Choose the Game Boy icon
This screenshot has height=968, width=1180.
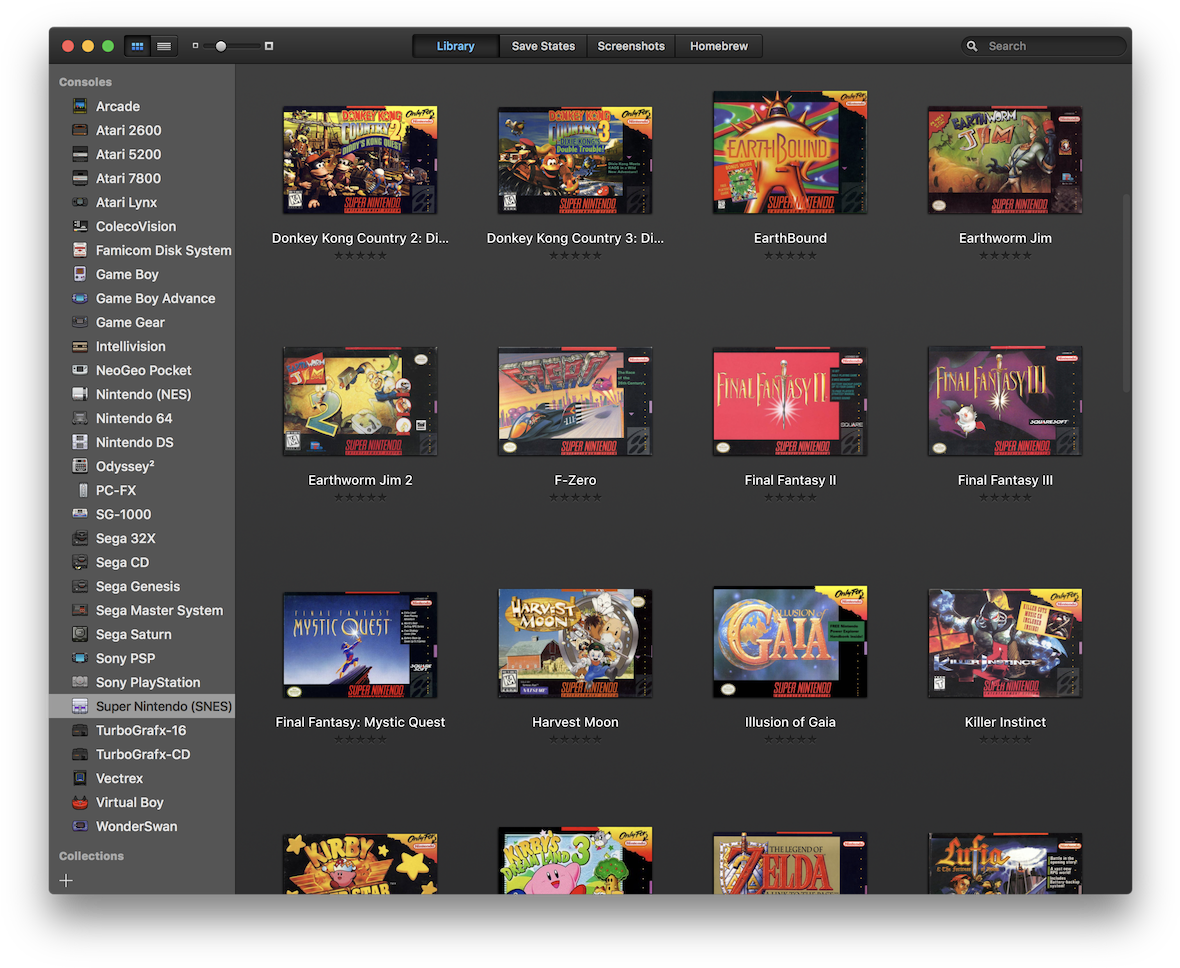point(80,274)
